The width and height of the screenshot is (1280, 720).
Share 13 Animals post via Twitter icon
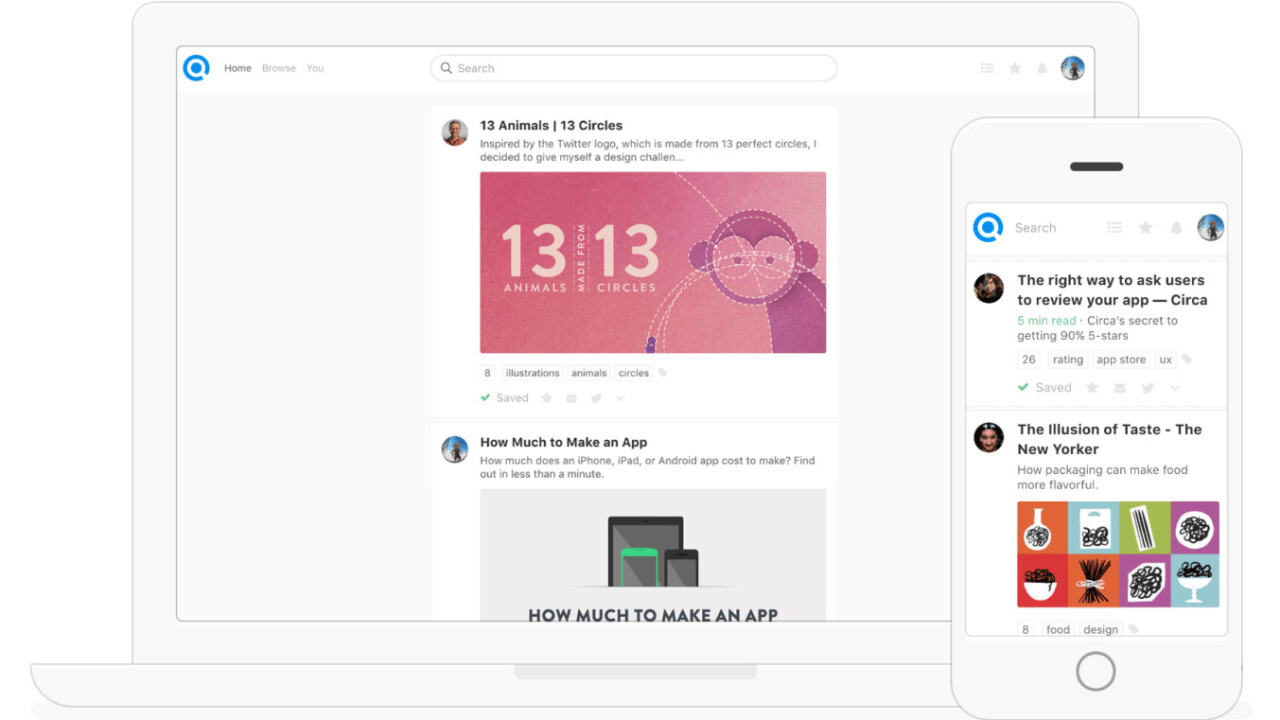(x=596, y=398)
